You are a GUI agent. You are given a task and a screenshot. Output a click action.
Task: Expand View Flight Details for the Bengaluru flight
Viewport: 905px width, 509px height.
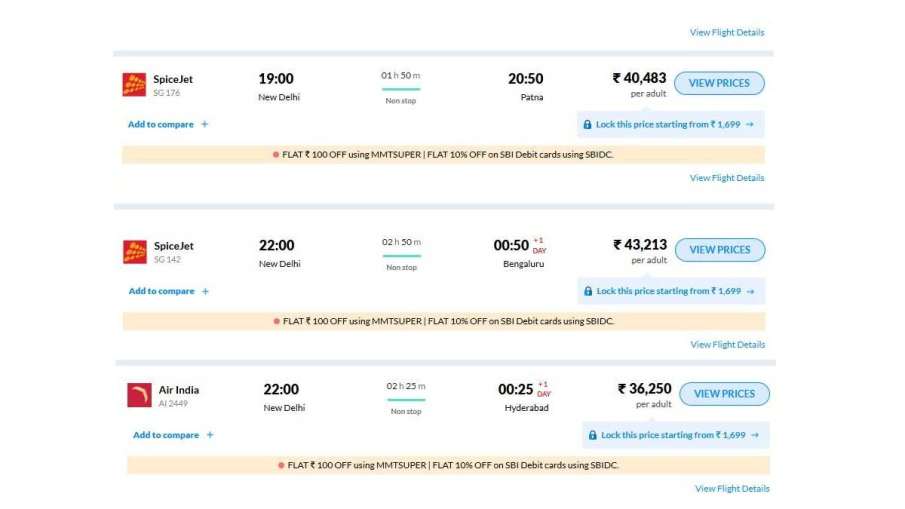[728, 345]
